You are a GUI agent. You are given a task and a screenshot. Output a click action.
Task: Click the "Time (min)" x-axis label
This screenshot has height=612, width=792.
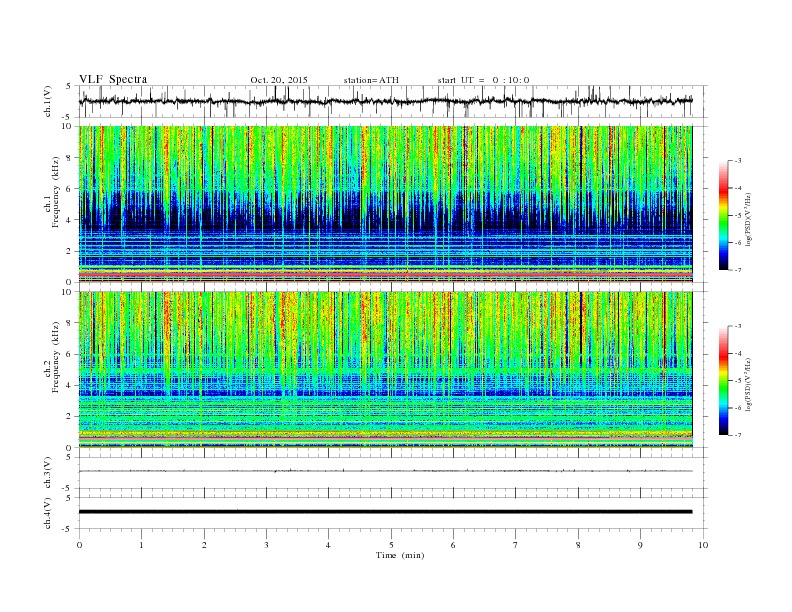click(x=400, y=555)
